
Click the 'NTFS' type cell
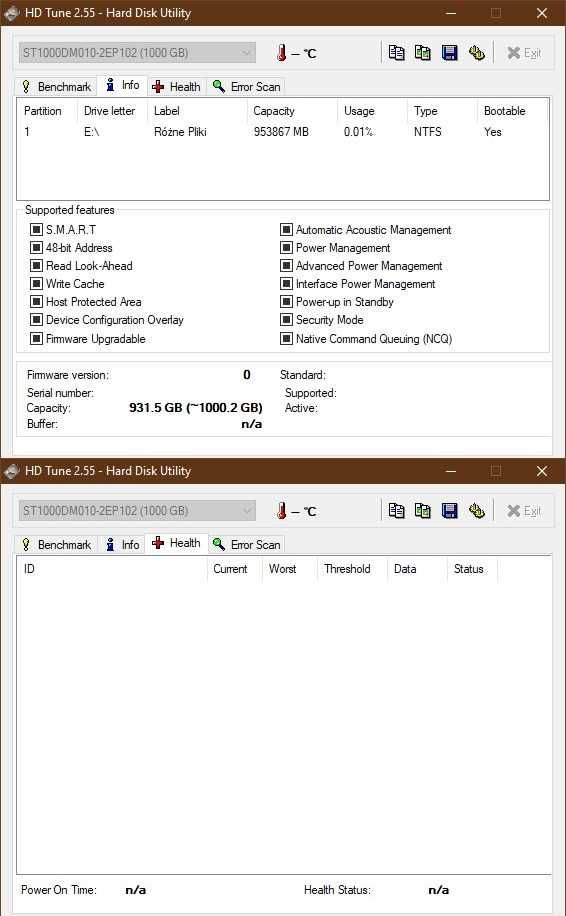point(428,132)
